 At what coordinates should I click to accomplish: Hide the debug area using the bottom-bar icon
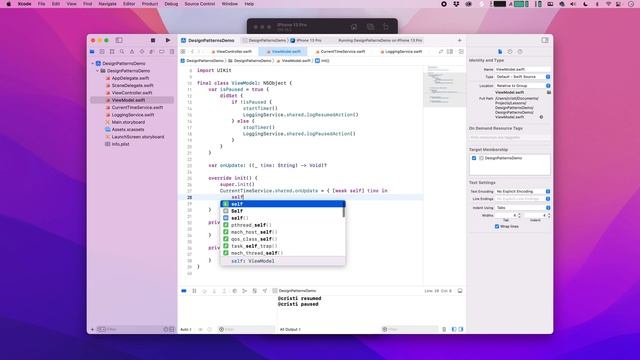(460, 291)
